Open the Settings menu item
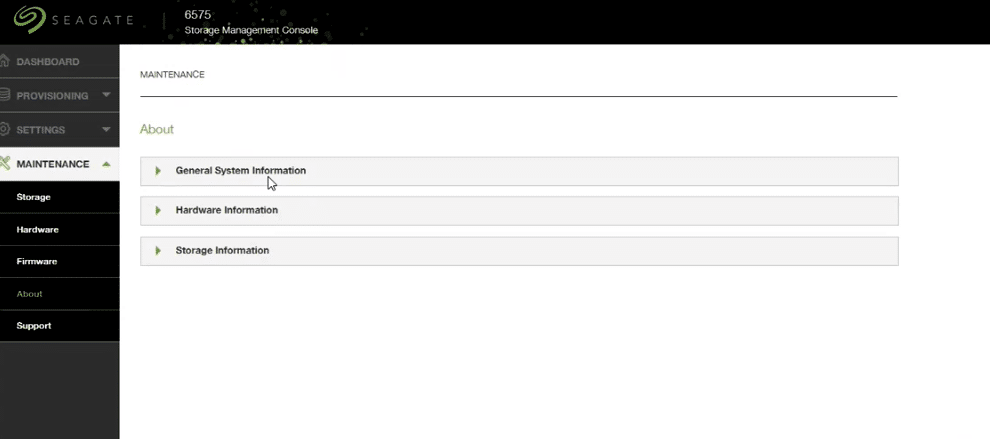Viewport: 990px width, 439px height. [59, 129]
